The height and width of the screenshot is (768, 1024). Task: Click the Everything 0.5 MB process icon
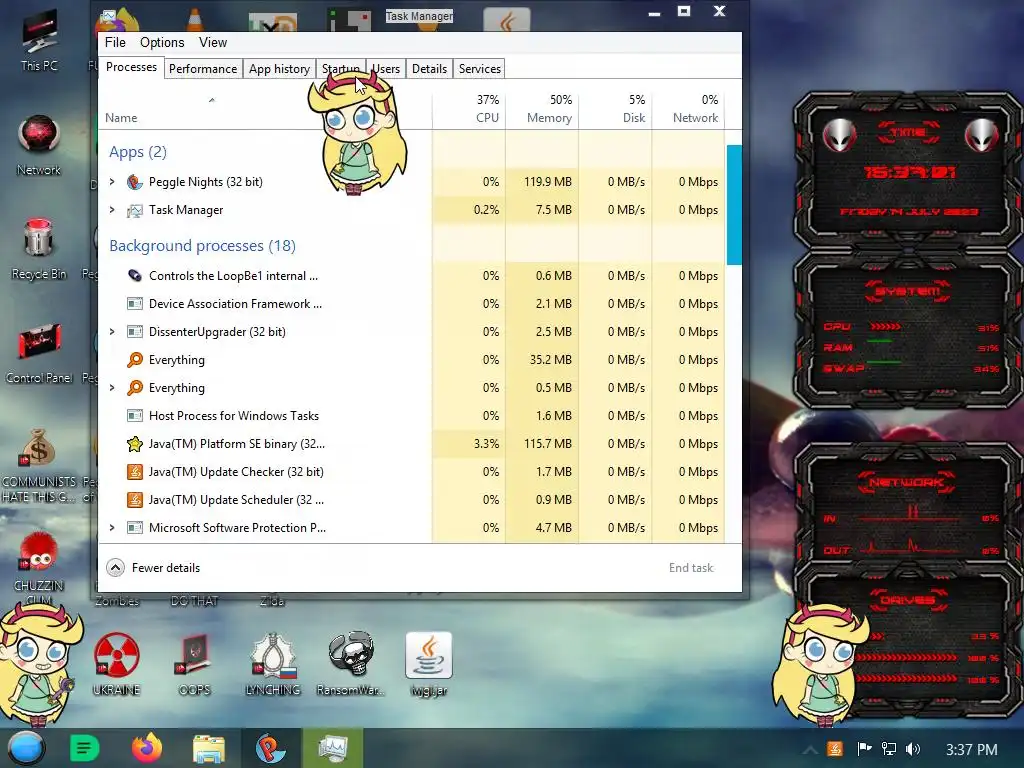pos(135,388)
